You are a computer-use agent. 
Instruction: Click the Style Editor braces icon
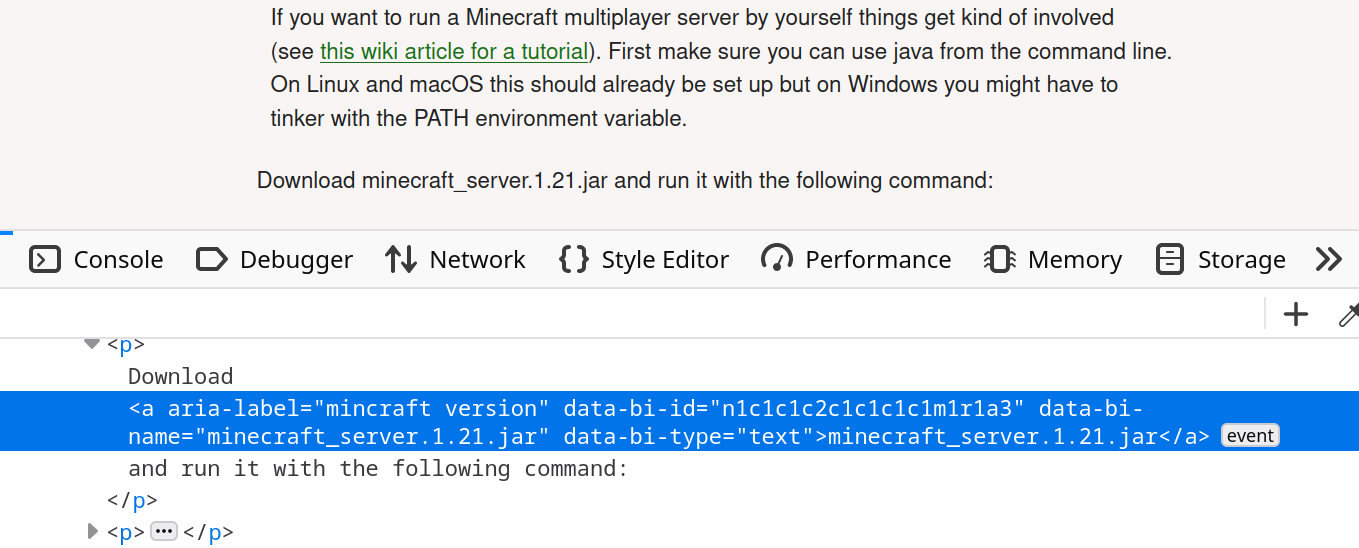click(x=573, y=260)
